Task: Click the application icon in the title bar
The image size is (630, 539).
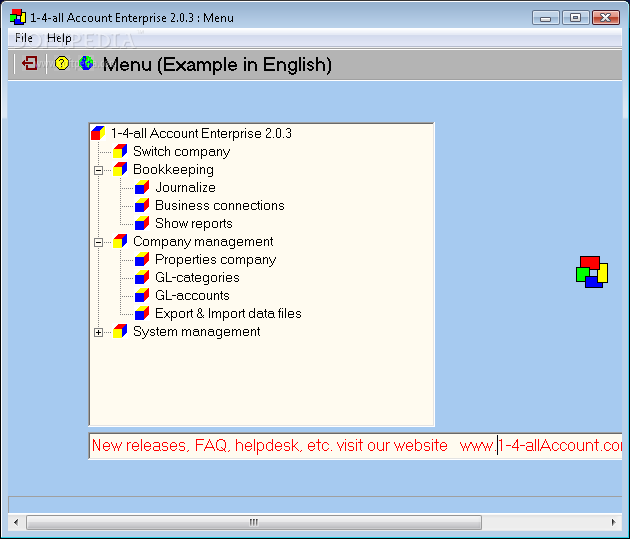Action: coord(18,17)
